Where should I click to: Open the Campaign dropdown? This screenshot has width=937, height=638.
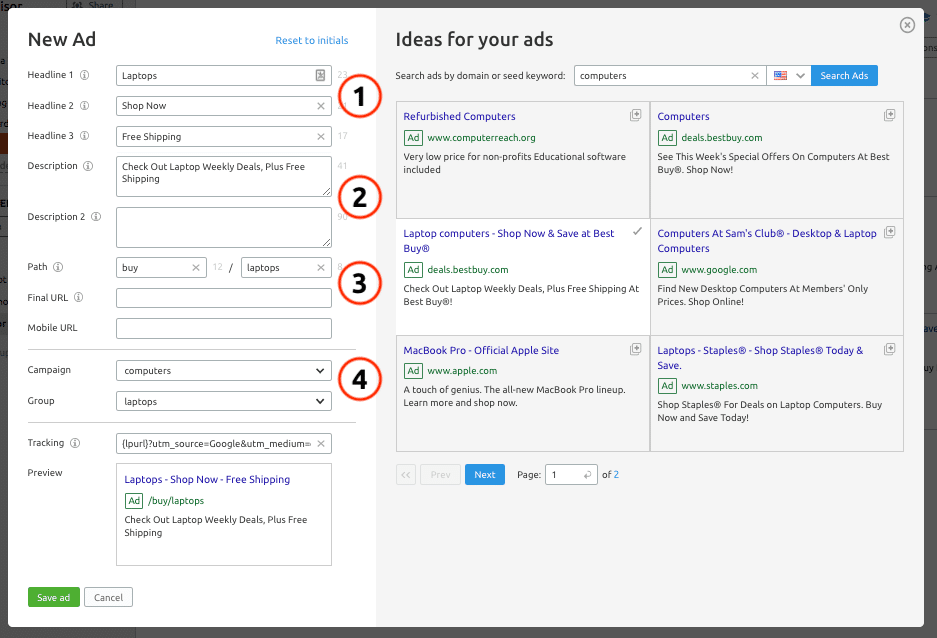tap(223, 371)
